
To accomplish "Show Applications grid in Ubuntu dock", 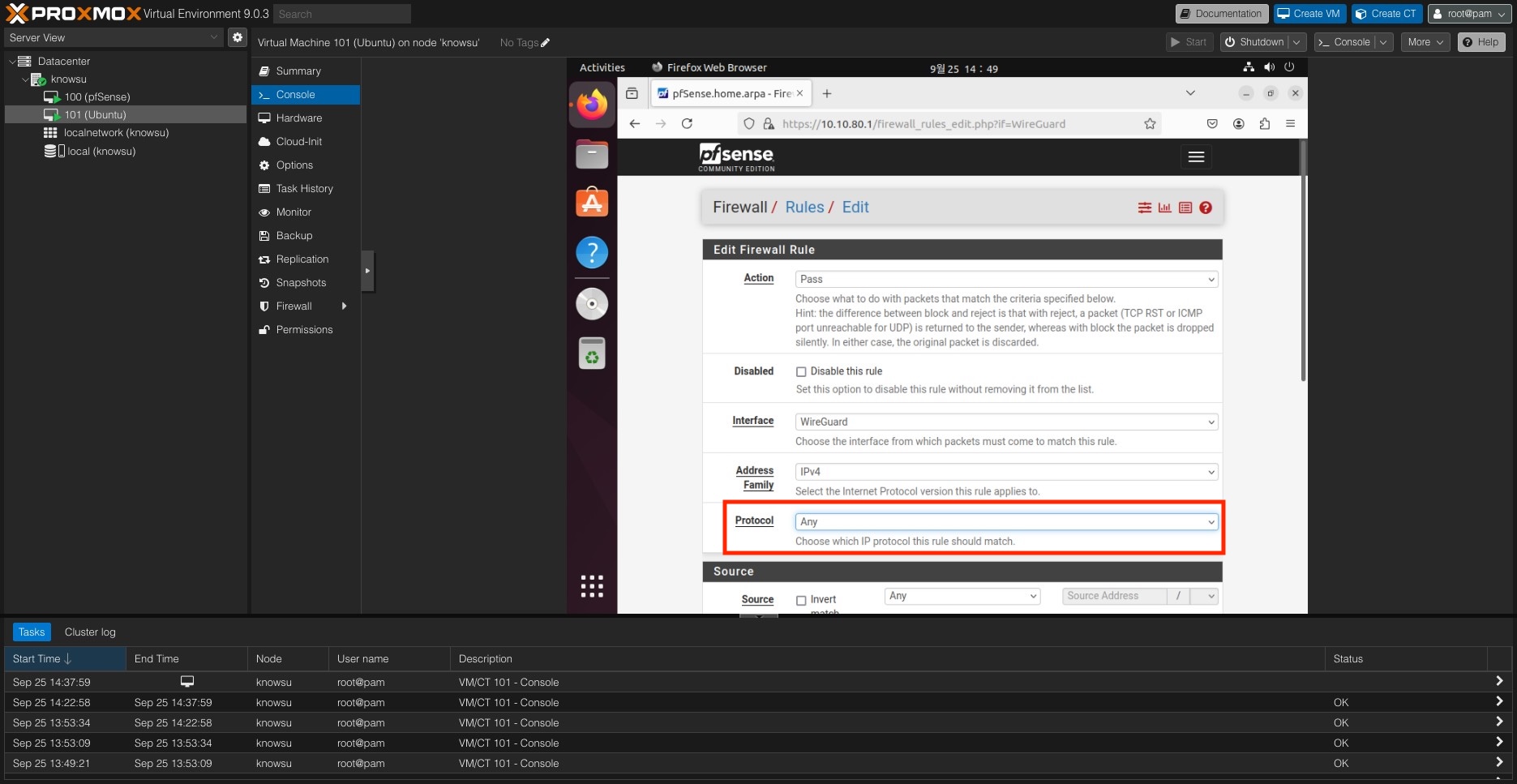I will tap(592, 586).
